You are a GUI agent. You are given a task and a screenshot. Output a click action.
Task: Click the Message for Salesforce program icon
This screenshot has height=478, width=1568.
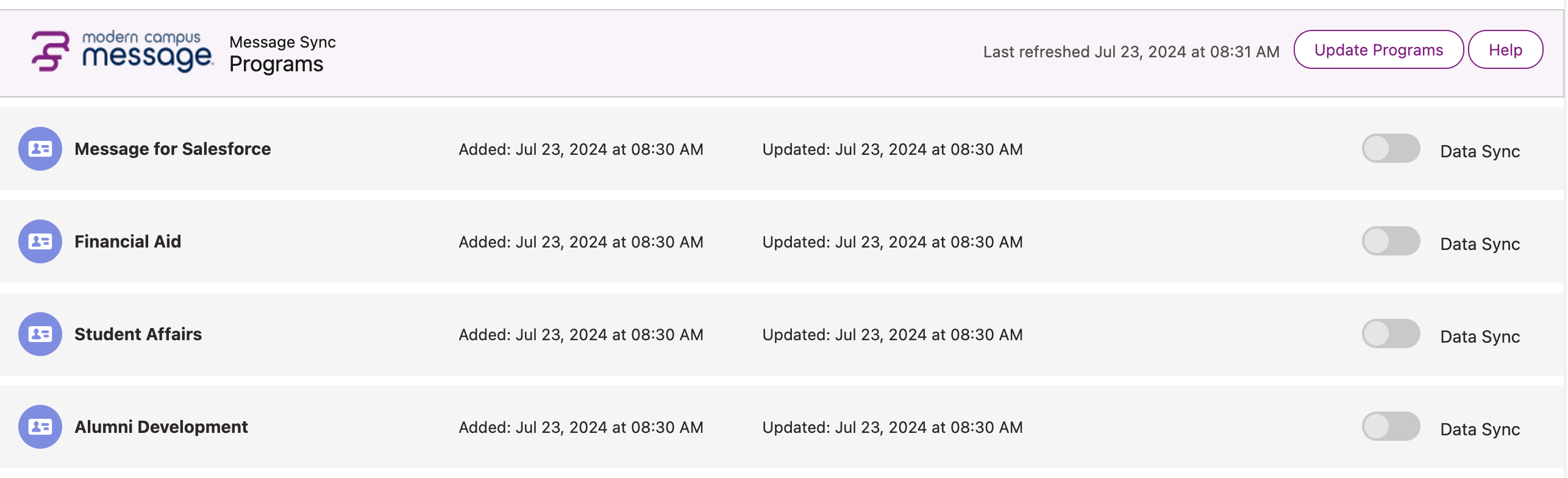pos(40,148)
